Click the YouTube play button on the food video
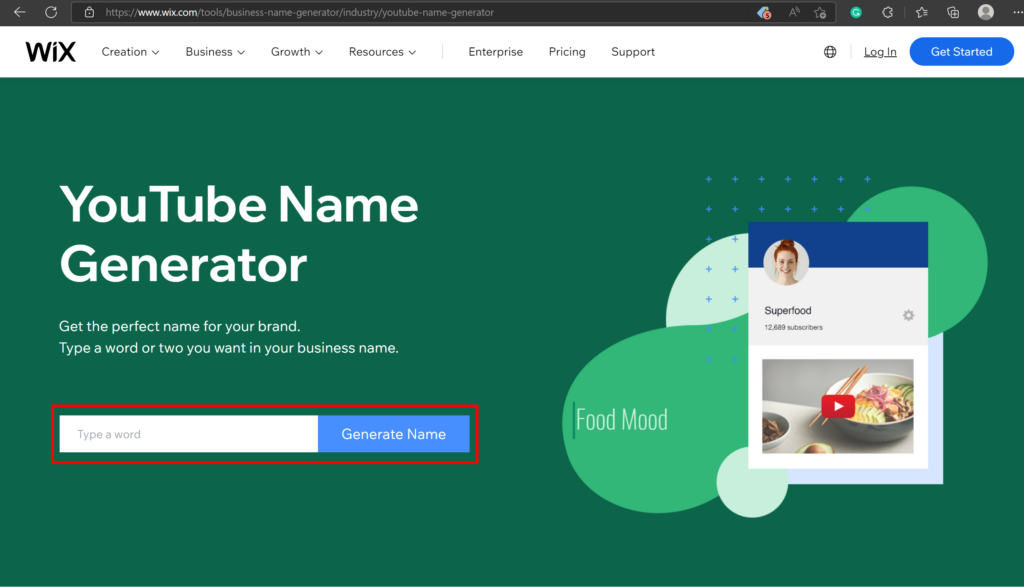The image size is (1024, 587). [838, 406]
